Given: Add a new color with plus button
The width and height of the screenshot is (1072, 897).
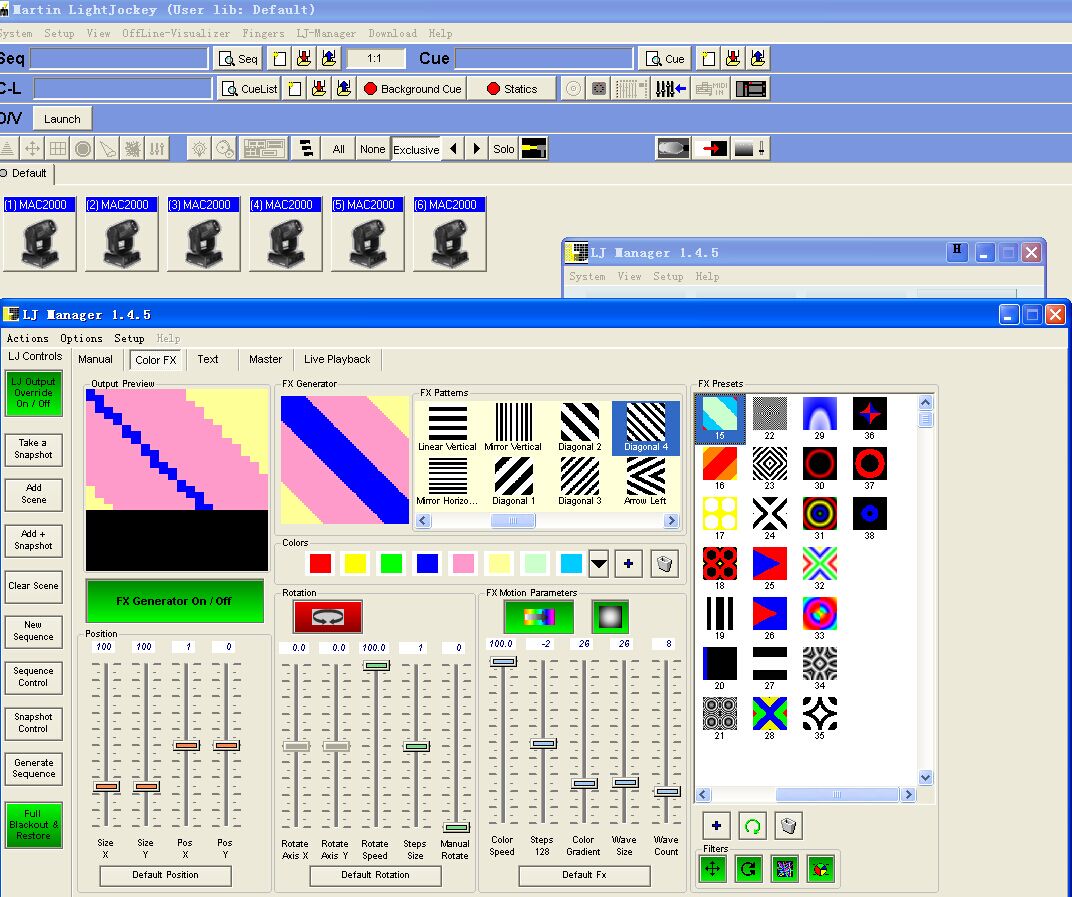Looking at the screenshot, I should (x=628, y=564).
